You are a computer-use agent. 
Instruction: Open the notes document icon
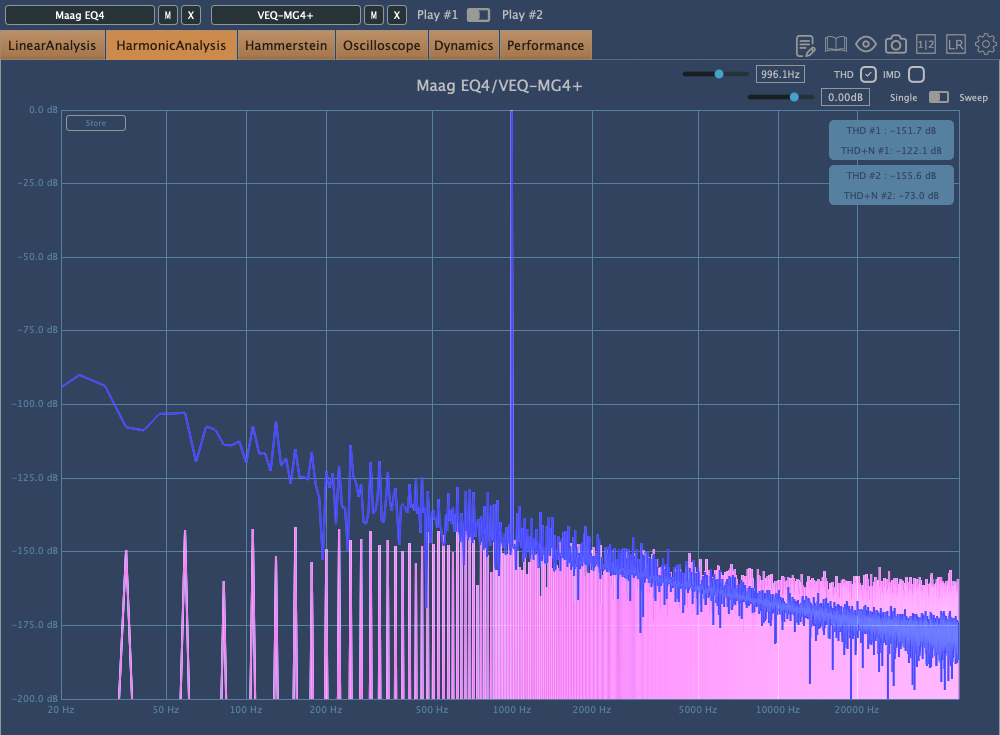click(806, 45)
